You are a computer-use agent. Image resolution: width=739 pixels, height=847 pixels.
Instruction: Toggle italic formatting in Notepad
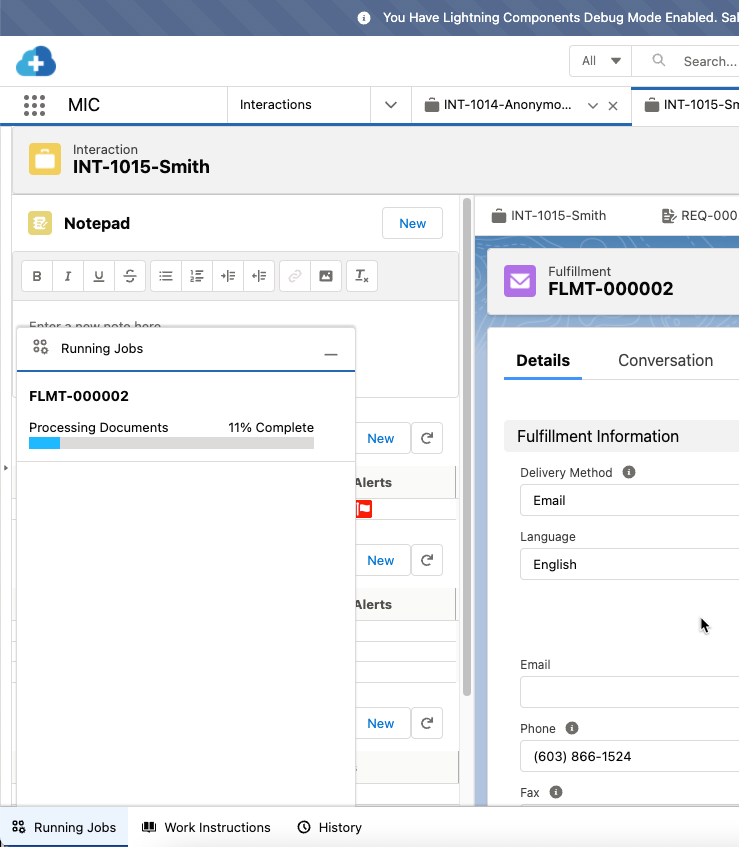pyautogui.click(x=68, y=276)
